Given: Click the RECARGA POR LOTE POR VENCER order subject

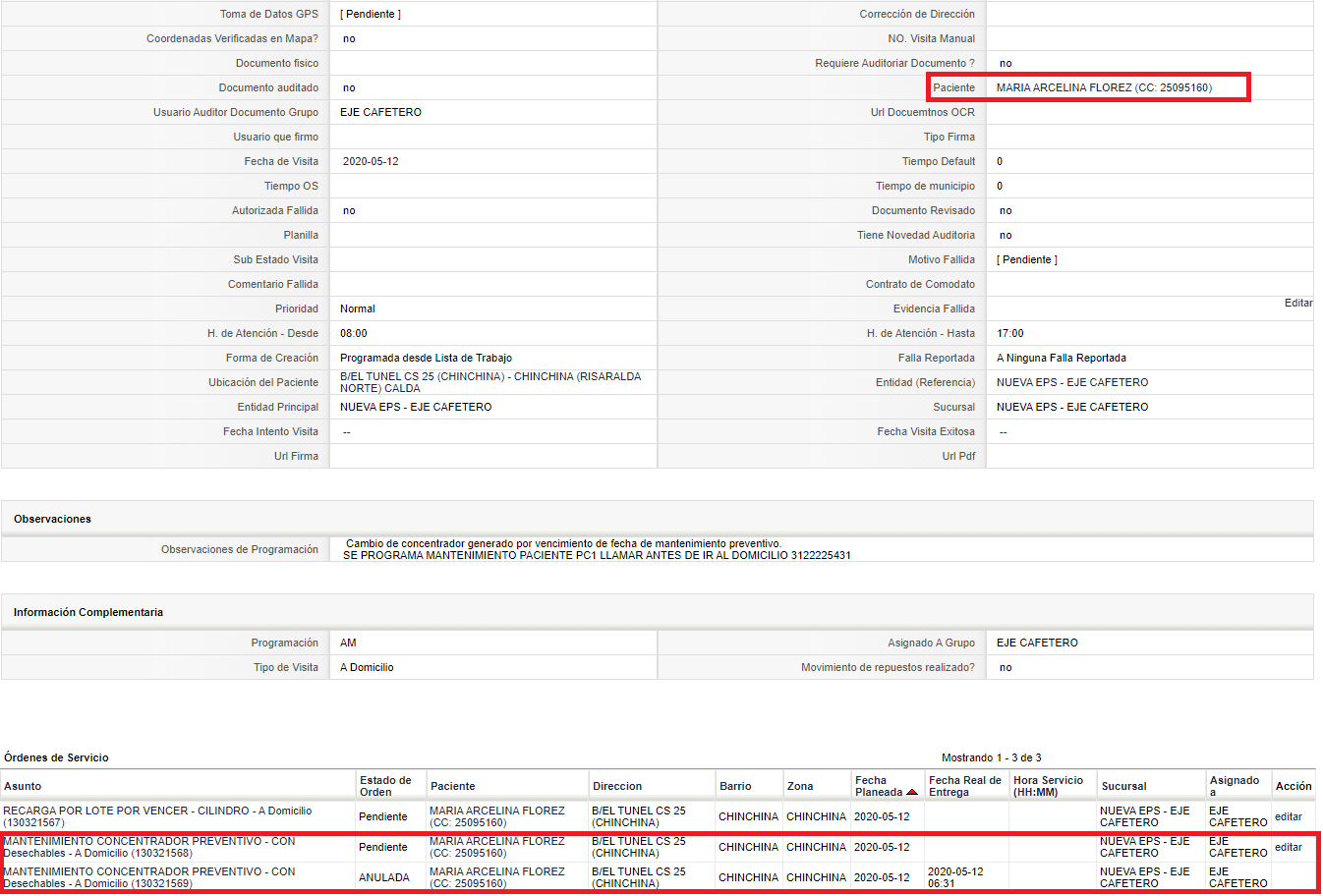Looking at the screenshot, I should (x=157, y=816).
